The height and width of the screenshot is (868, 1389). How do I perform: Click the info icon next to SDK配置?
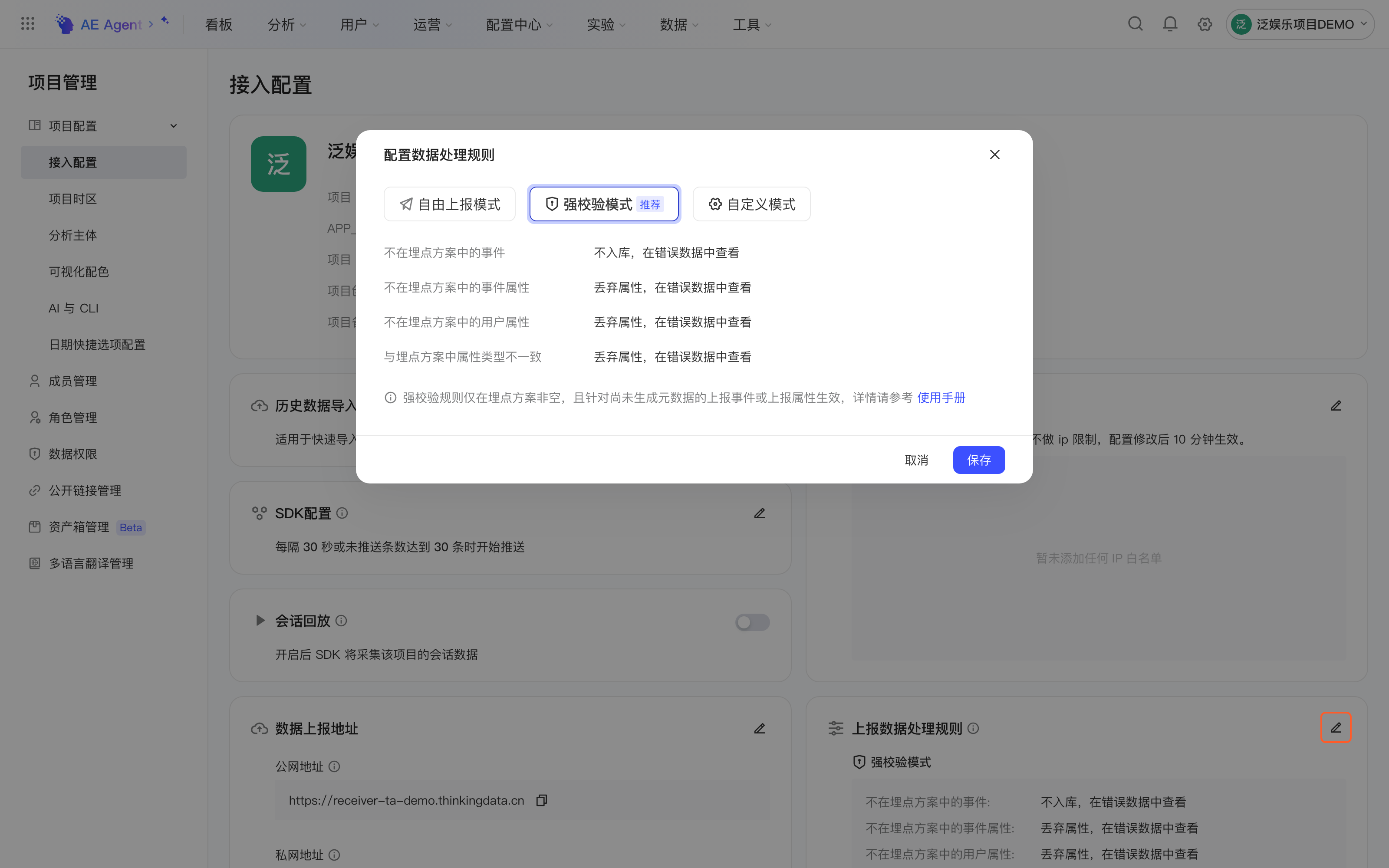[342, 513]
